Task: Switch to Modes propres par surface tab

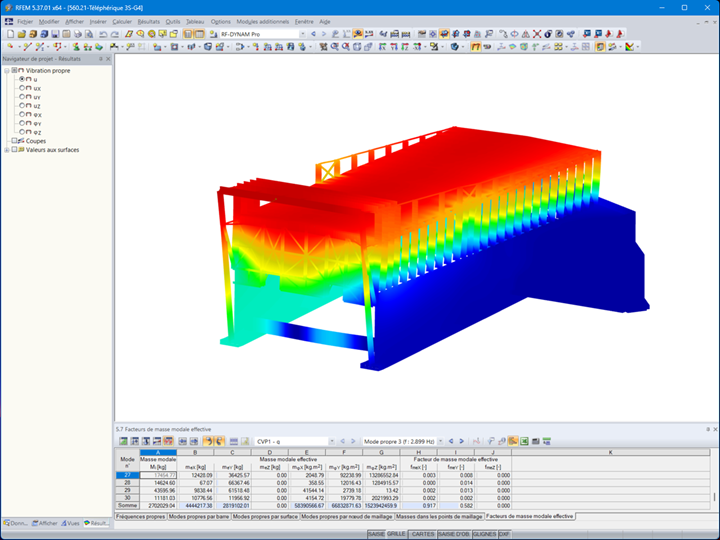Action: tap(265, 517)
